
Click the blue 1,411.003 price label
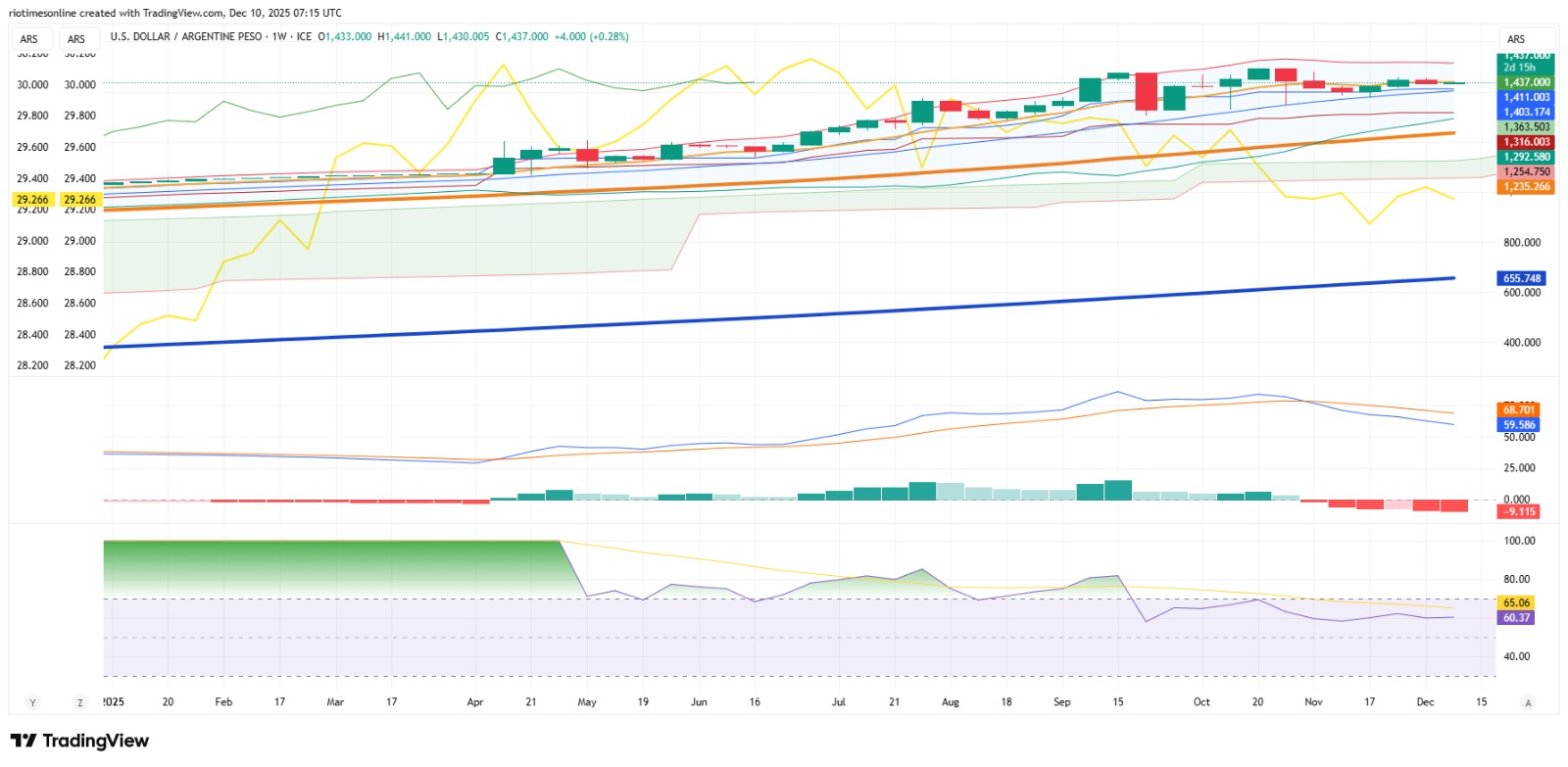click(x=1527, y=97)
